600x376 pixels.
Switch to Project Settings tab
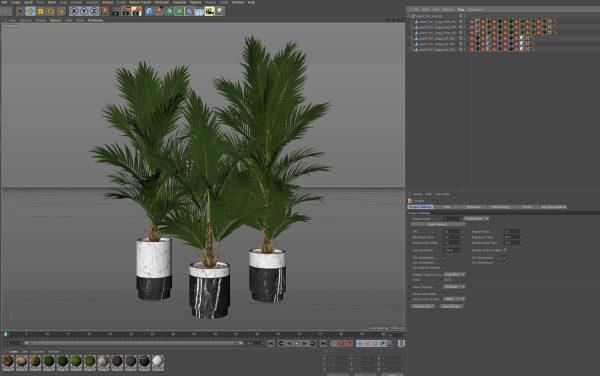pyautogui.click(x=420, y=207)
